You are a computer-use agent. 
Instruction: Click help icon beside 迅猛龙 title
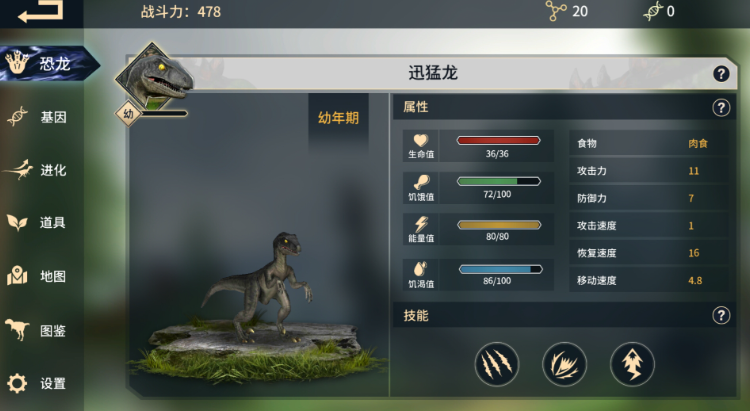point(721,74)
